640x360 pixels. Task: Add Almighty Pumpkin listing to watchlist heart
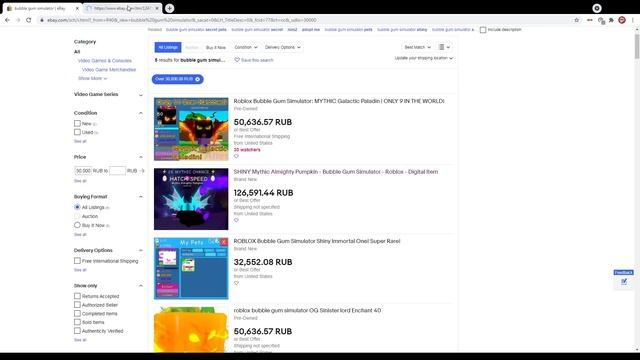(x=236, y=220)
